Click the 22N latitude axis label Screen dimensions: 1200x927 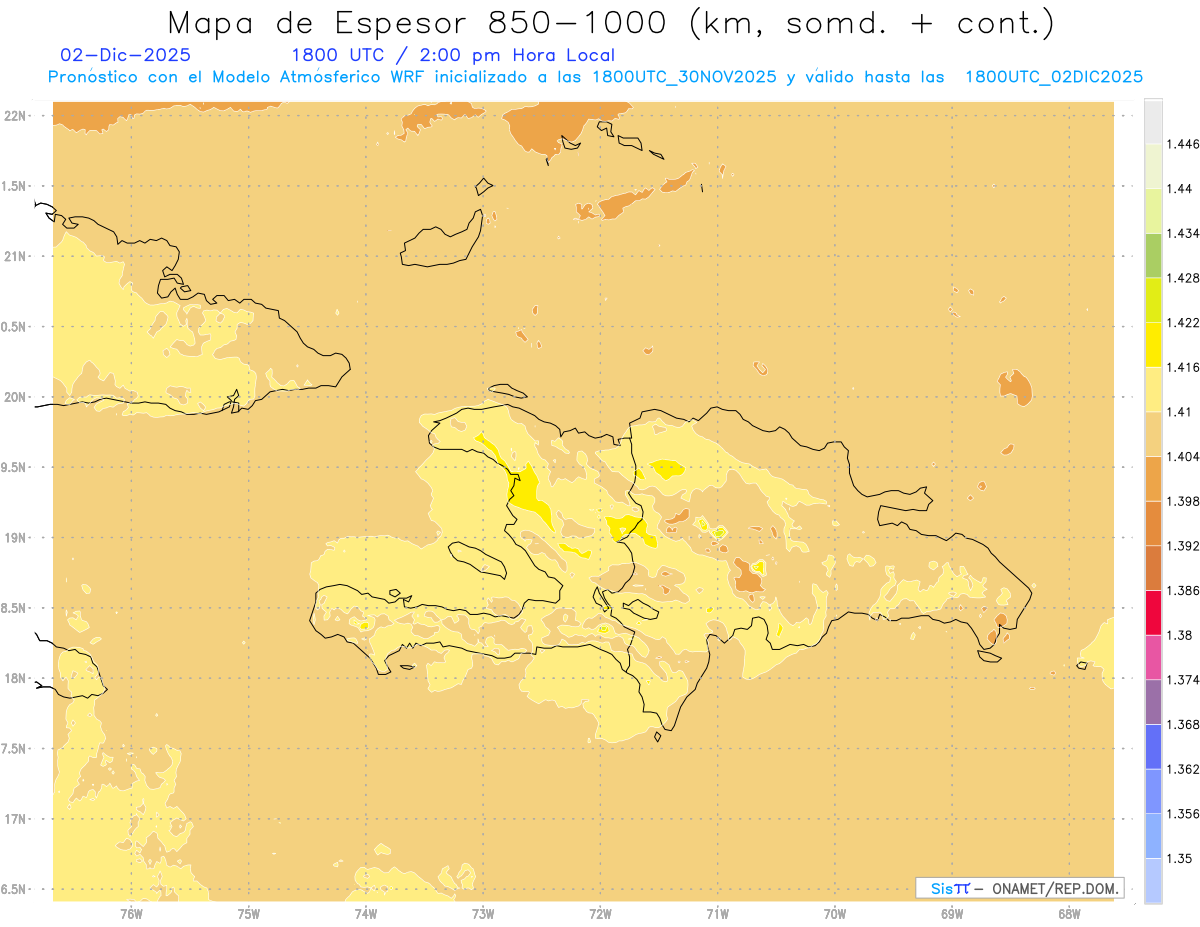15,115
